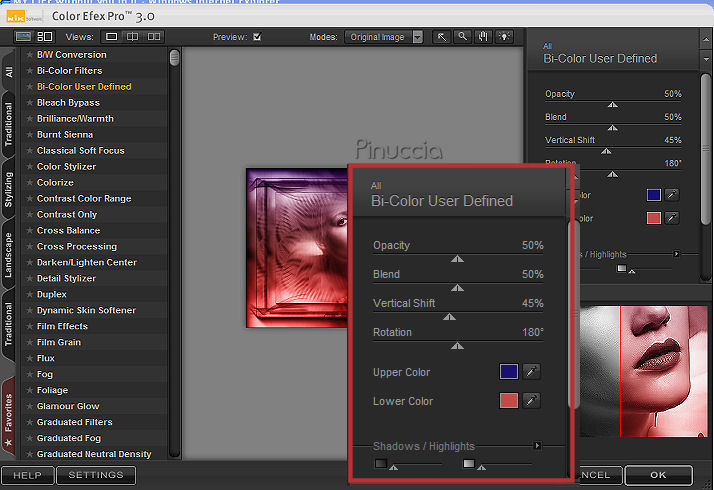Choose the arrow selection tool

442,37
